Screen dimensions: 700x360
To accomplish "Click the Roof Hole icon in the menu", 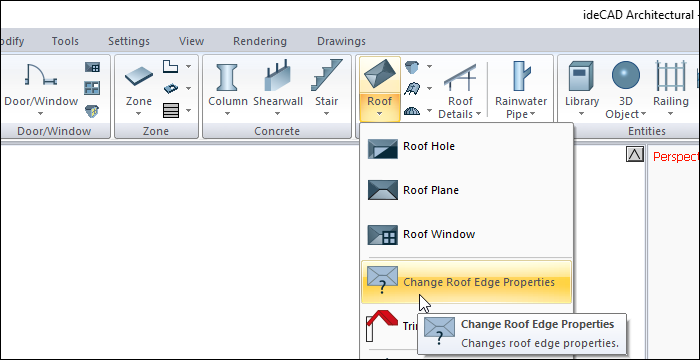I will (x=383, y=149).
